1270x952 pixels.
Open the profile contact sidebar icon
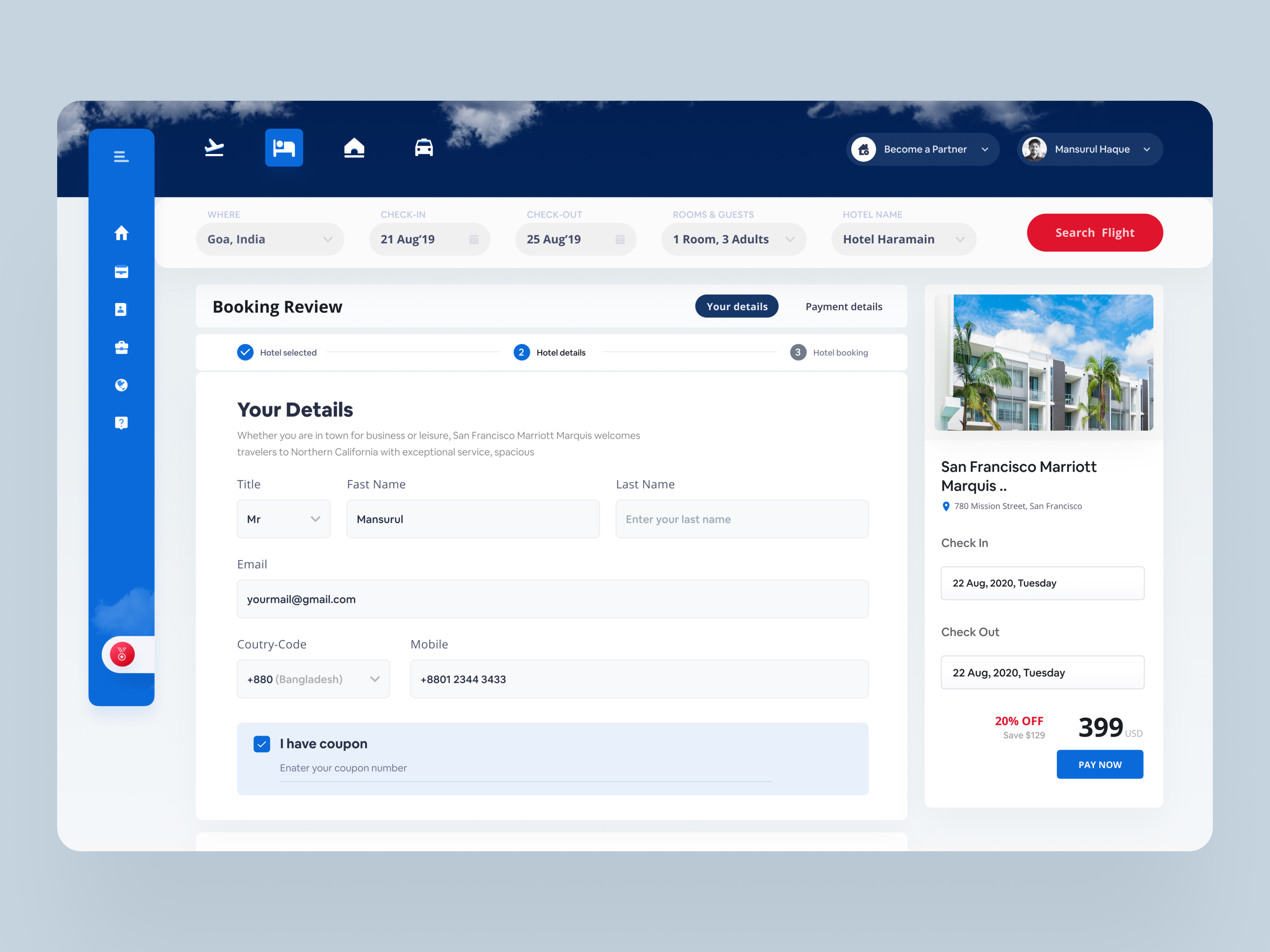121,309
